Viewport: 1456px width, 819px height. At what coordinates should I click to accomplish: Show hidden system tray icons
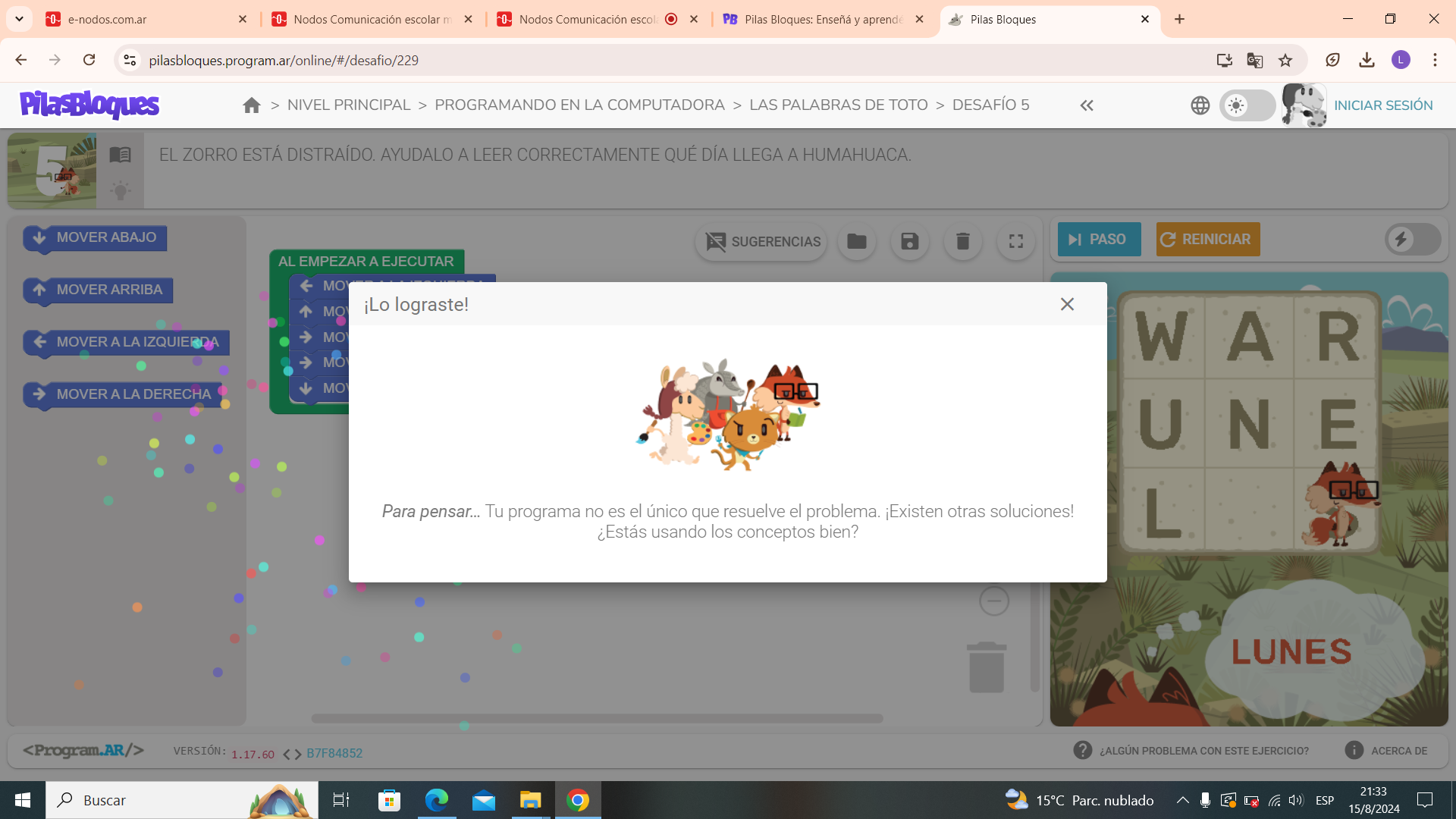tap(1182, 800)
